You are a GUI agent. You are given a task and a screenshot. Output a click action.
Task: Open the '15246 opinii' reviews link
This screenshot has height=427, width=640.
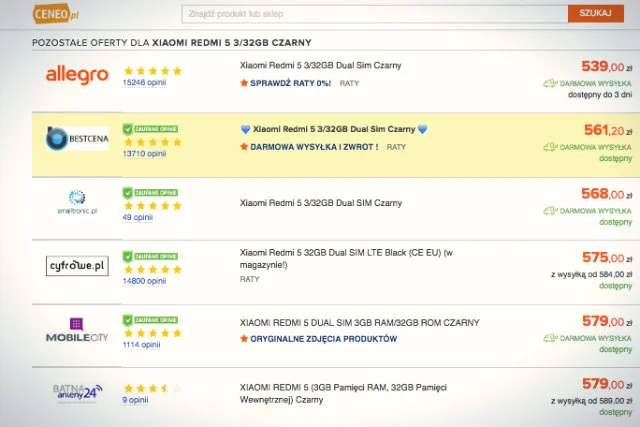point(144,82)
